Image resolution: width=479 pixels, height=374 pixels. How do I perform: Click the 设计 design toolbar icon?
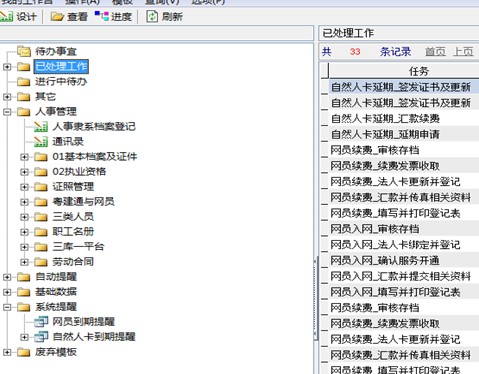pos(7,16)
